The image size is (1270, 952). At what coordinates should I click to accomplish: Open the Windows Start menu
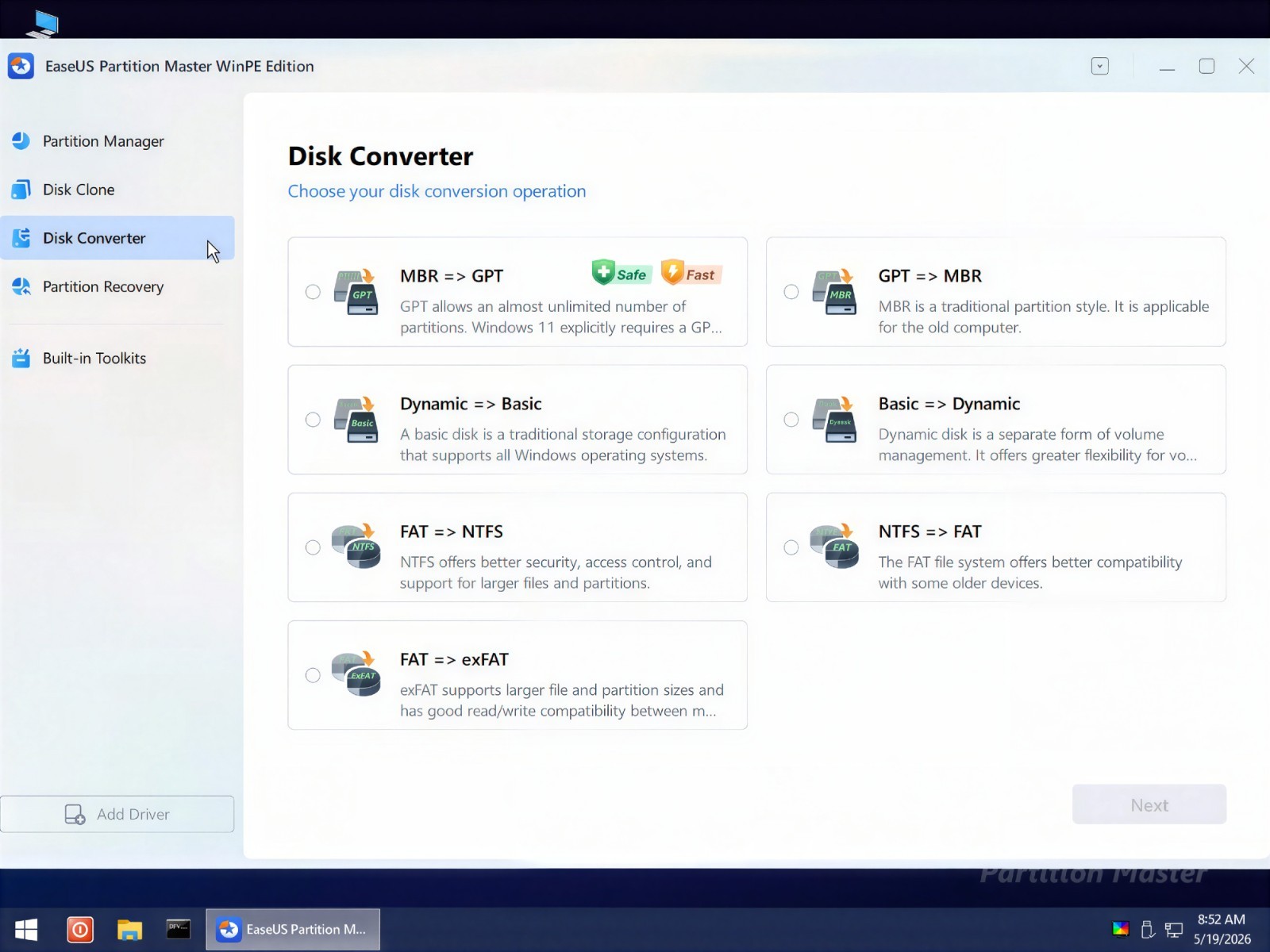26,929
